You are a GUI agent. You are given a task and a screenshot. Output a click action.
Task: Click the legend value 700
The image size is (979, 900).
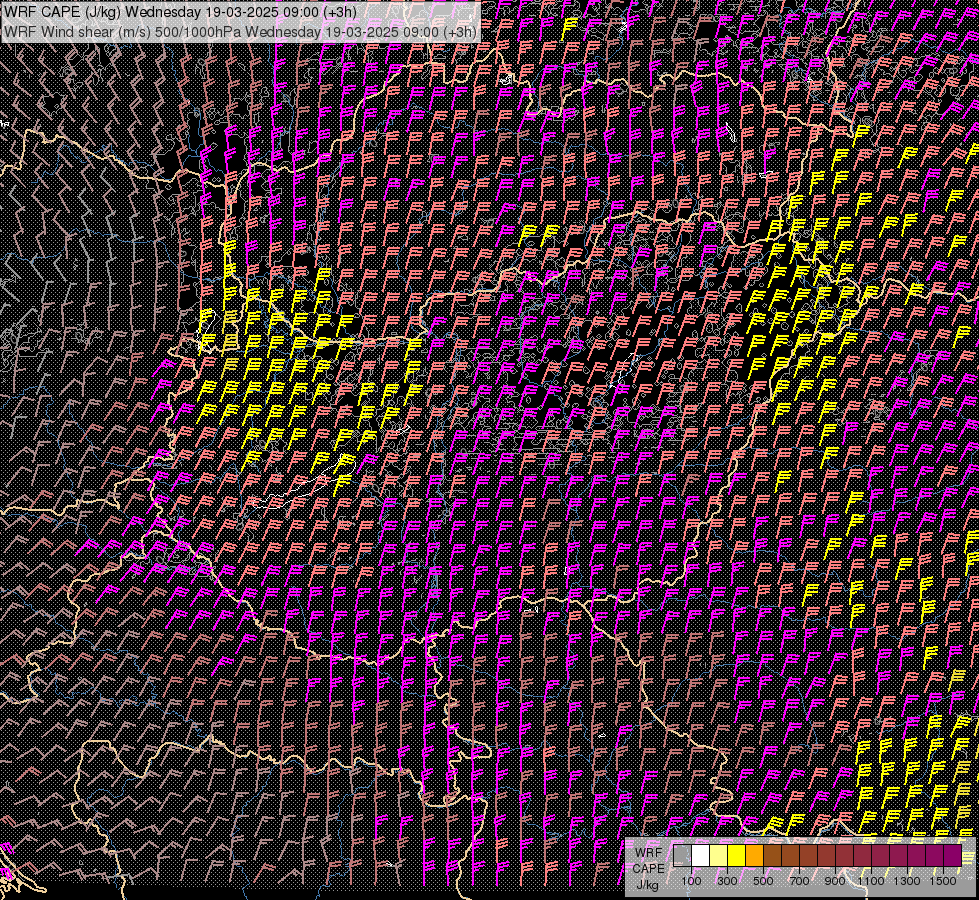(x=799, y=881)
